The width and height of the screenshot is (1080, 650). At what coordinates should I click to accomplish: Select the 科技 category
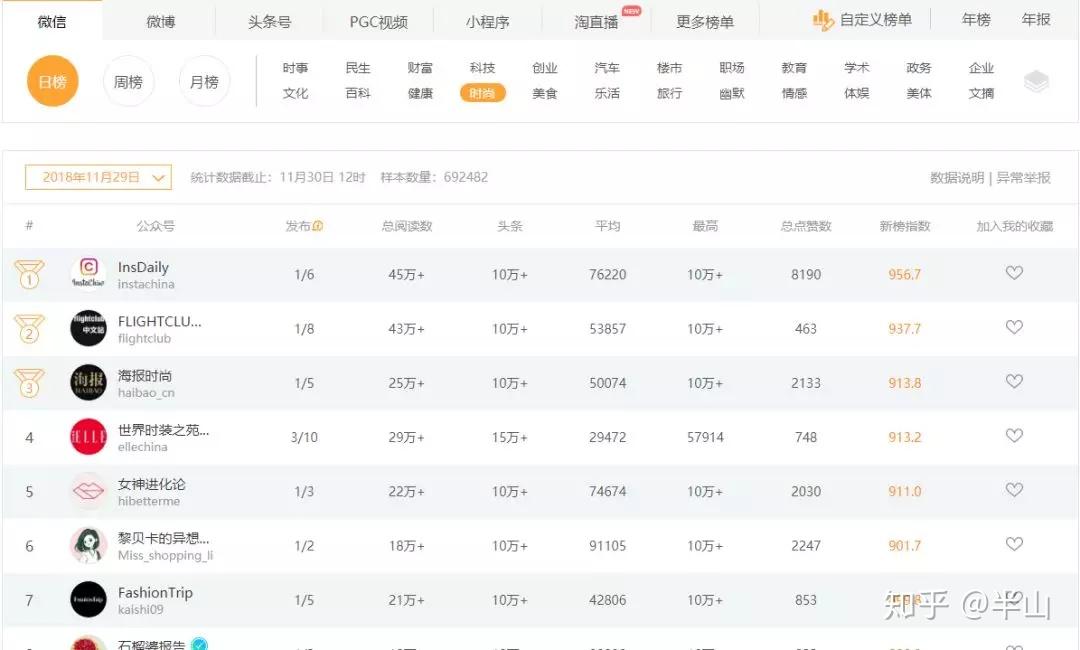482,68
